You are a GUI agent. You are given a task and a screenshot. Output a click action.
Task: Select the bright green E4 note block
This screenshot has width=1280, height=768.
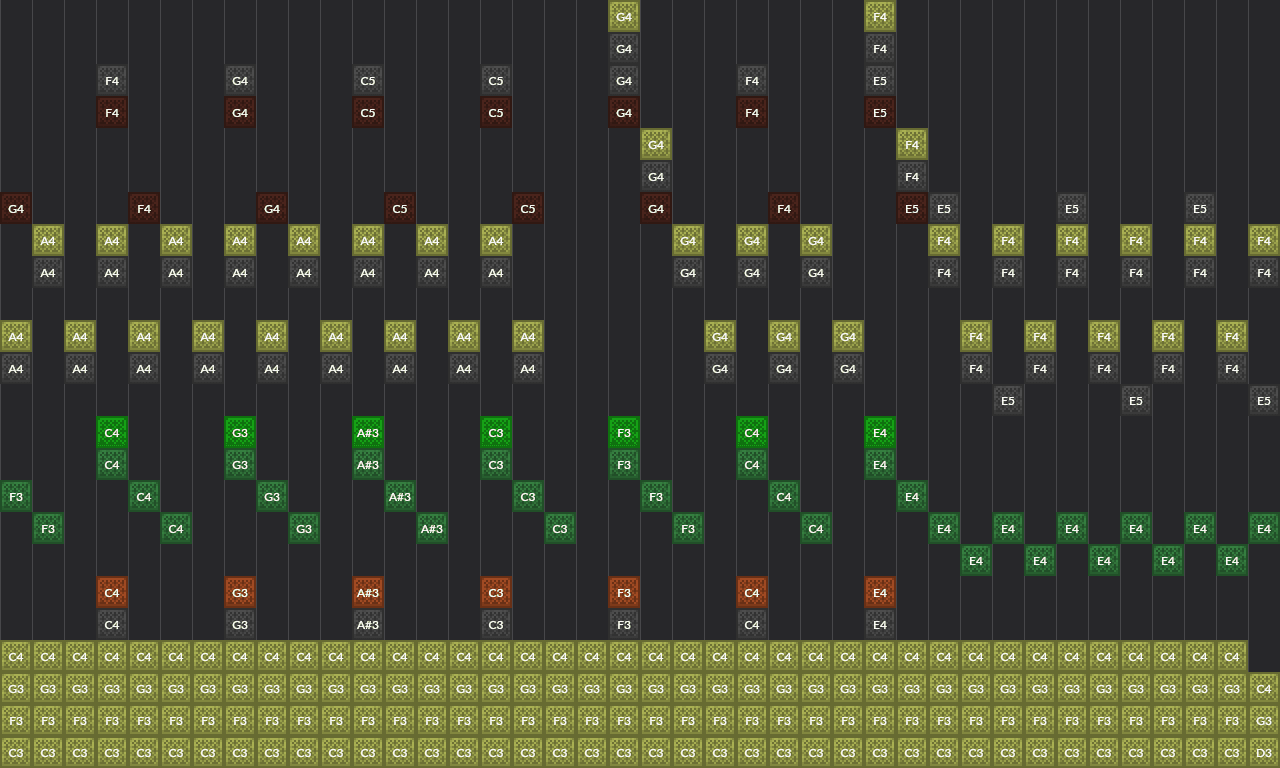pyautogui.click(x=880, y=433)
